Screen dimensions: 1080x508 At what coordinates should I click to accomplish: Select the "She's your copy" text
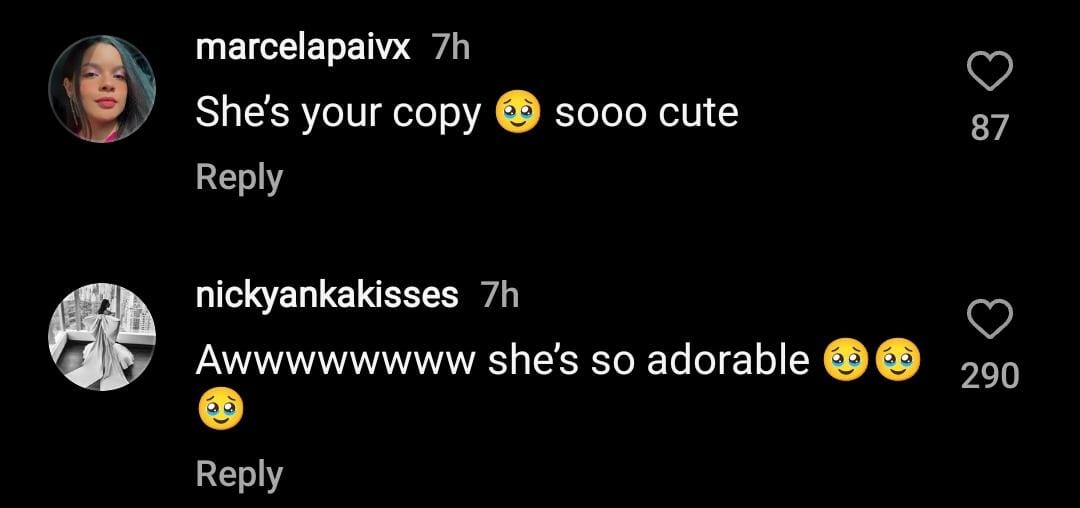point(338,114)
